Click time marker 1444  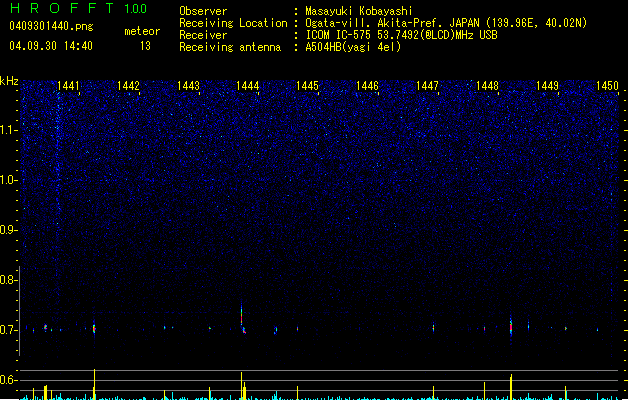(248, 86)
